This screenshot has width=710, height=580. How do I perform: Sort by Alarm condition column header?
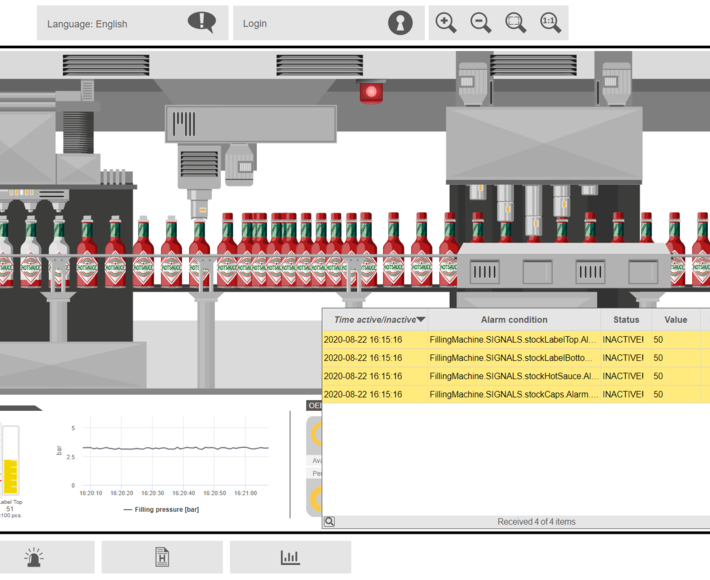click(x=513, y=320)
